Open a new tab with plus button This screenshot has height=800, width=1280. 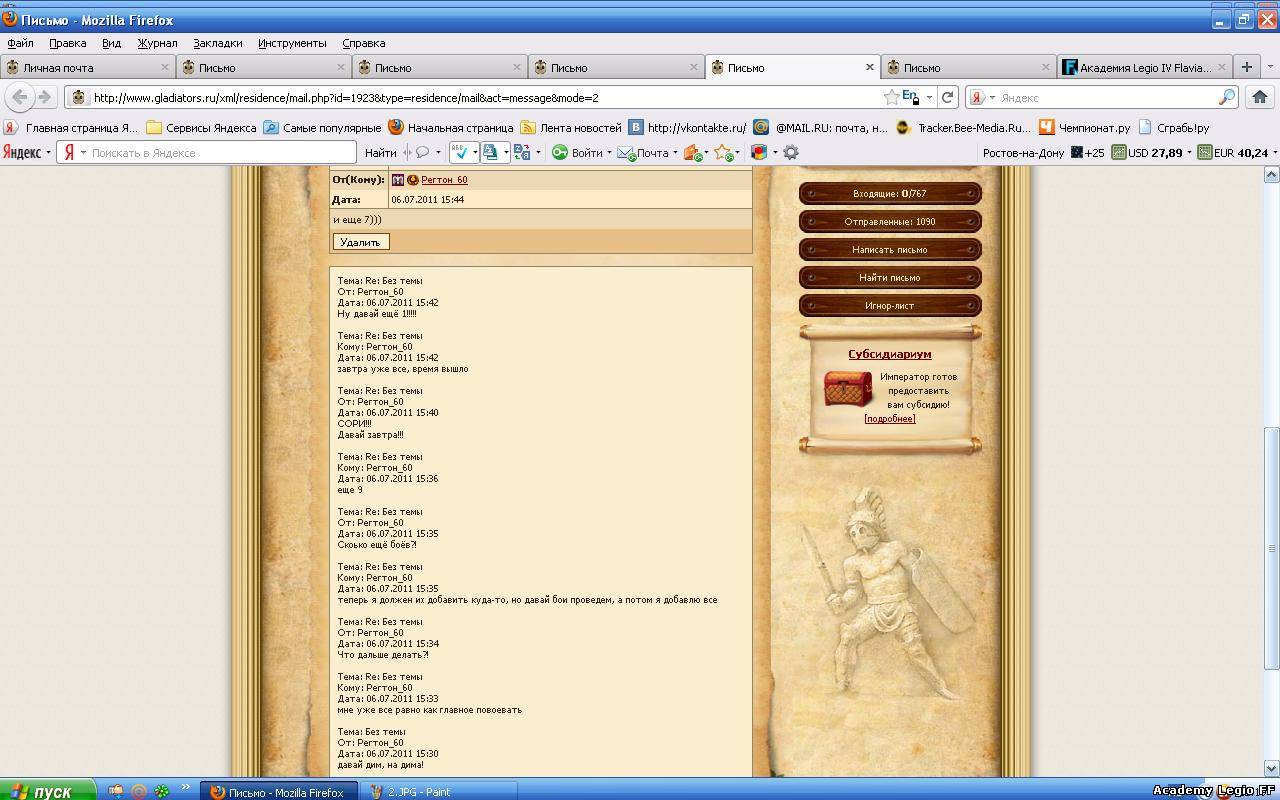(1246, 67)
